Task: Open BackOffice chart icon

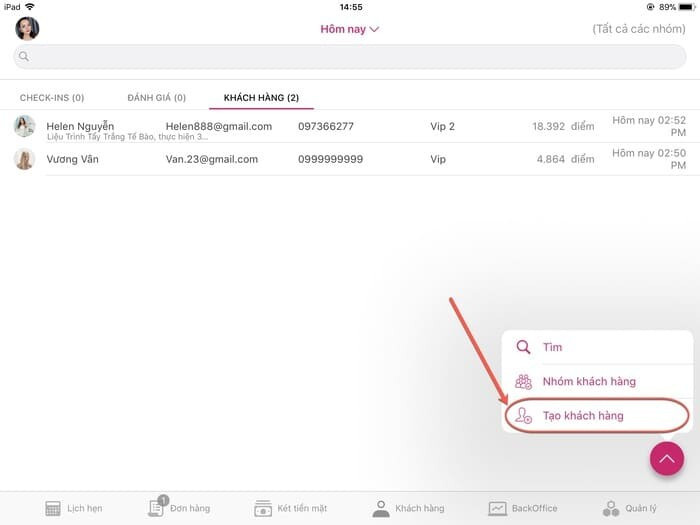Action: point(497,508)
